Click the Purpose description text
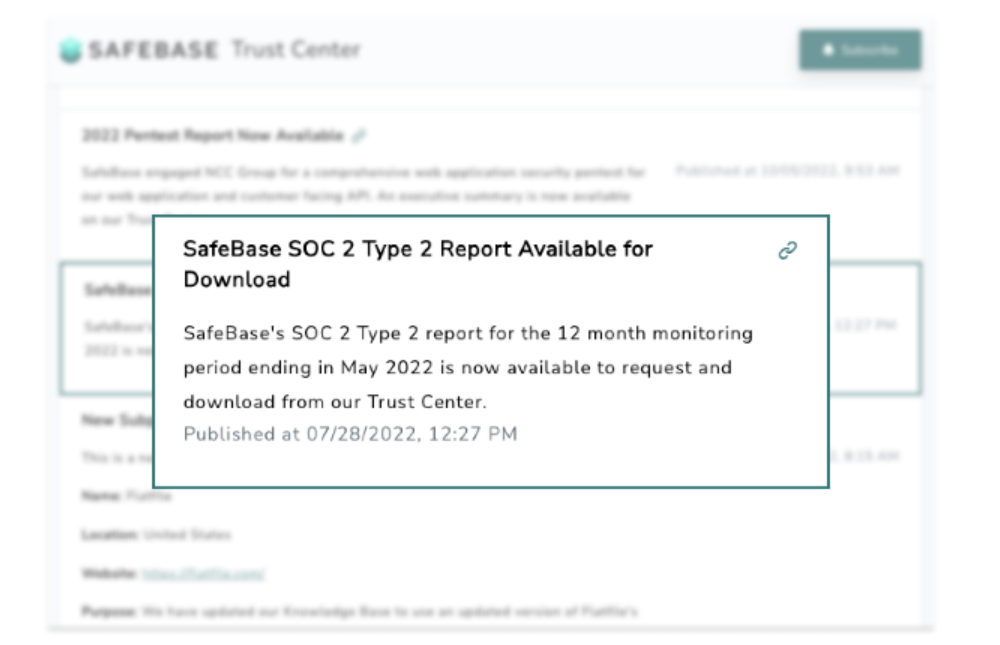Screen dimensions: 1000x645 click(360, 612)
